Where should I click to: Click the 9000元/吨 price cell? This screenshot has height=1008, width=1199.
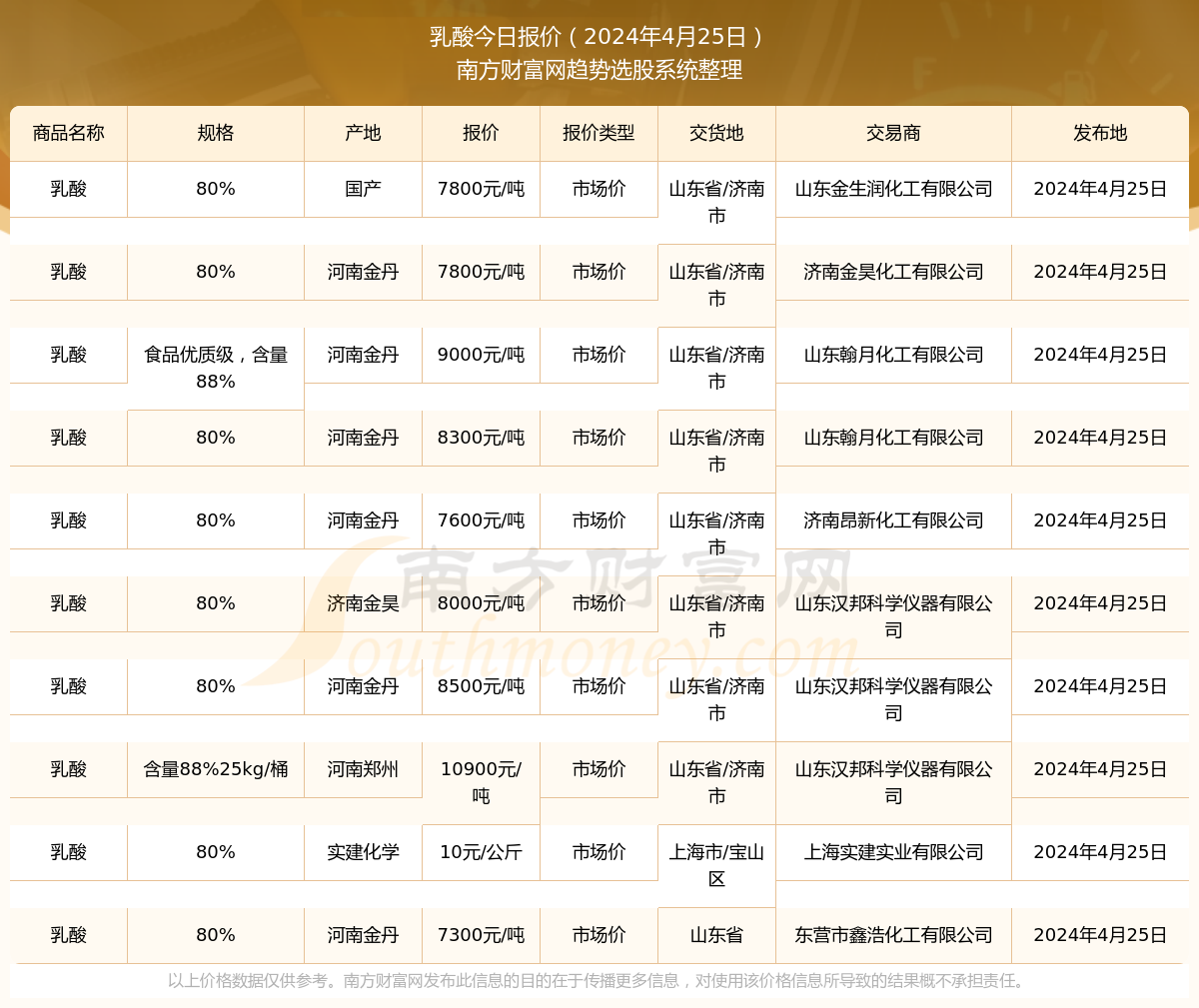(x=481, y=355)
